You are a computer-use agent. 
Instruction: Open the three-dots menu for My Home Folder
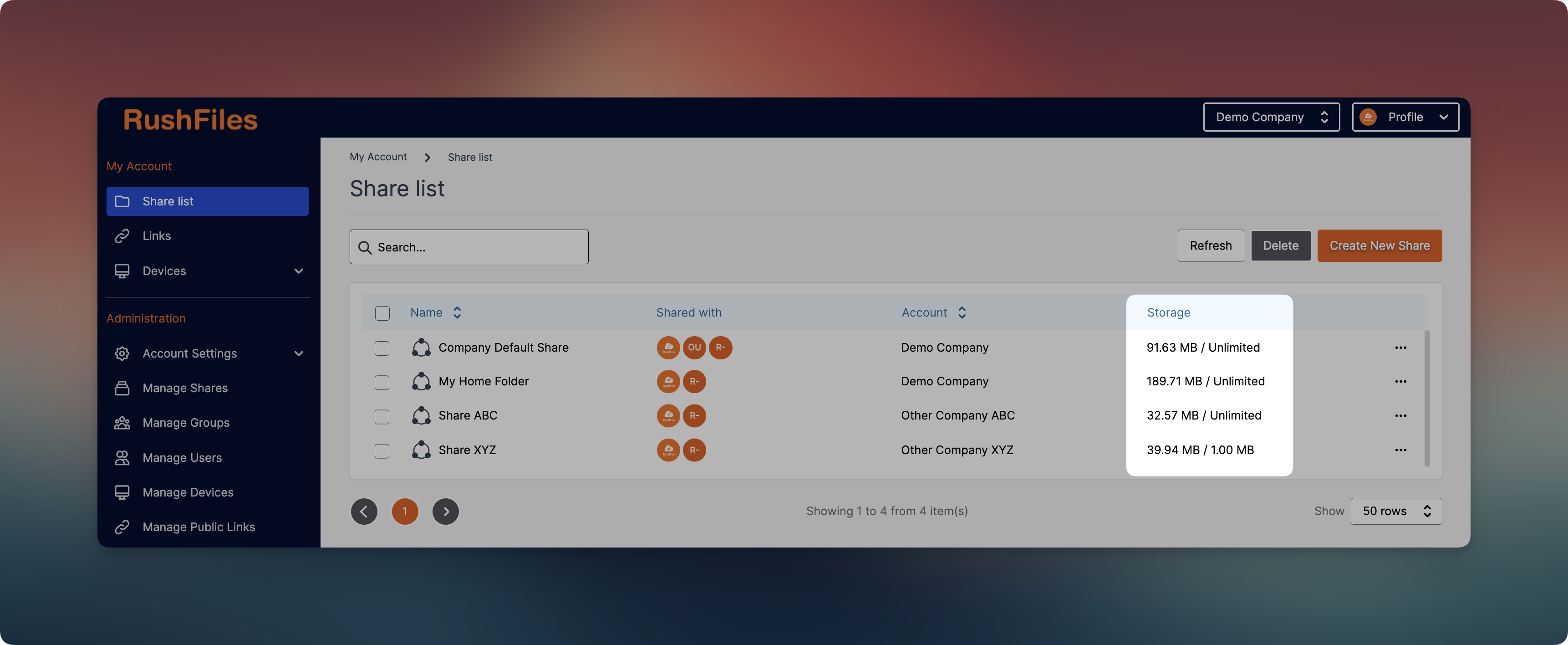[x=1400, y=381]
